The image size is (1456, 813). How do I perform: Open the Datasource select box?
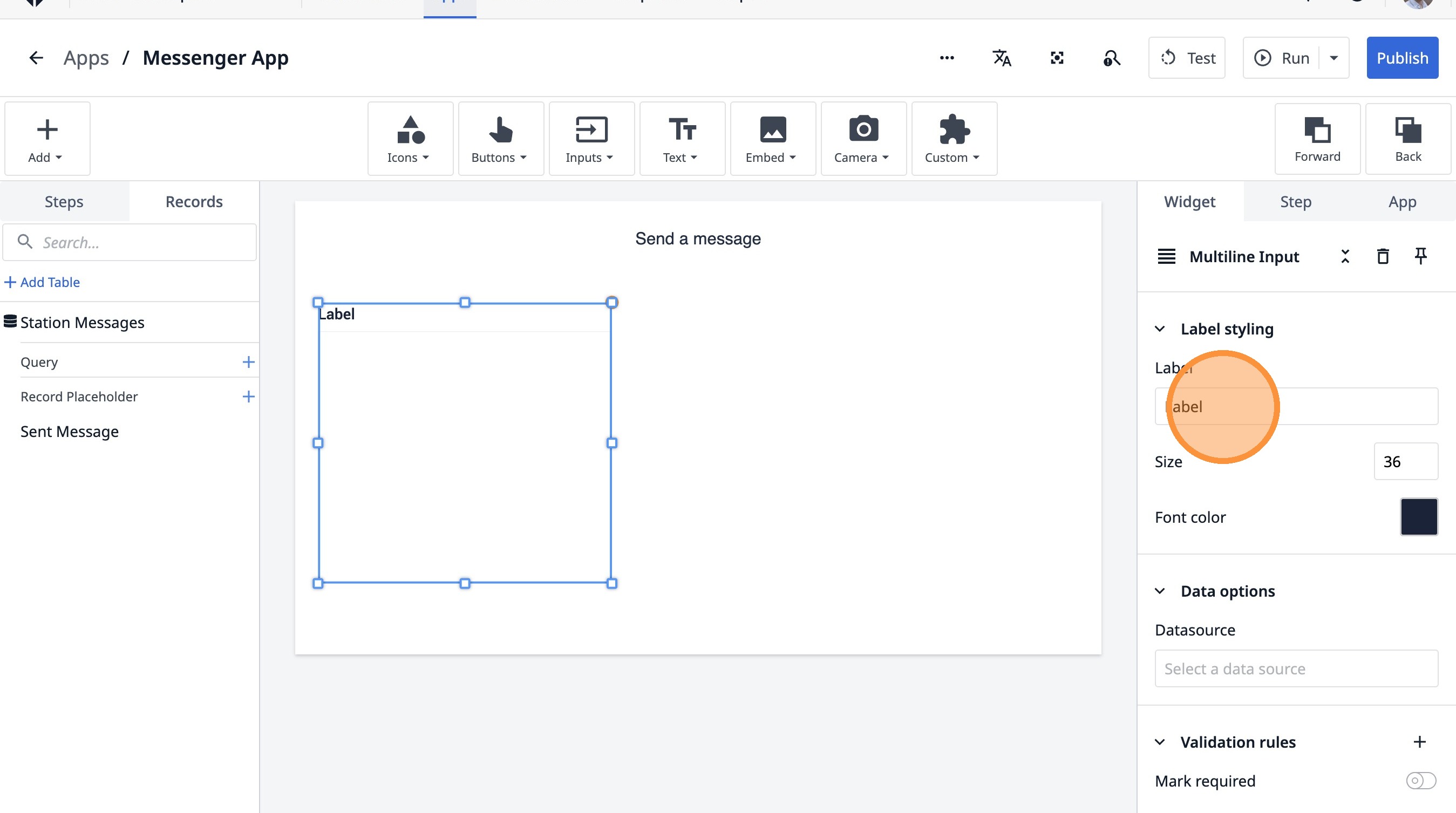click(1296, 668)
